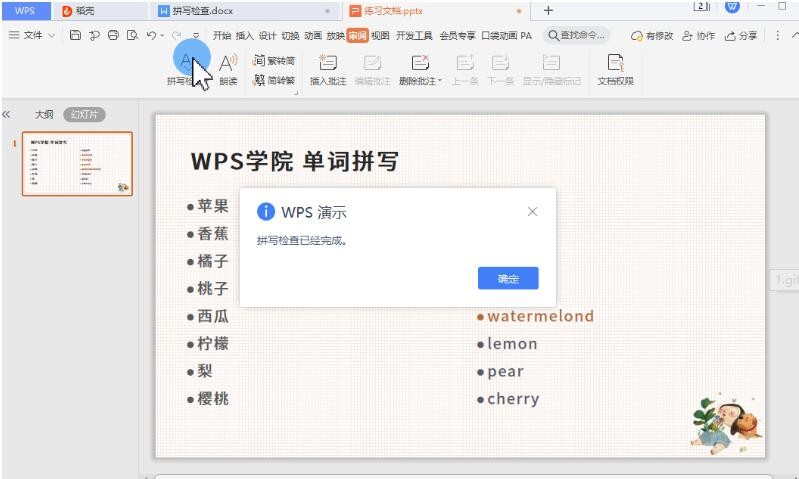
Task: Confirm with the 确定 button
Action: [x=508, y=279]
